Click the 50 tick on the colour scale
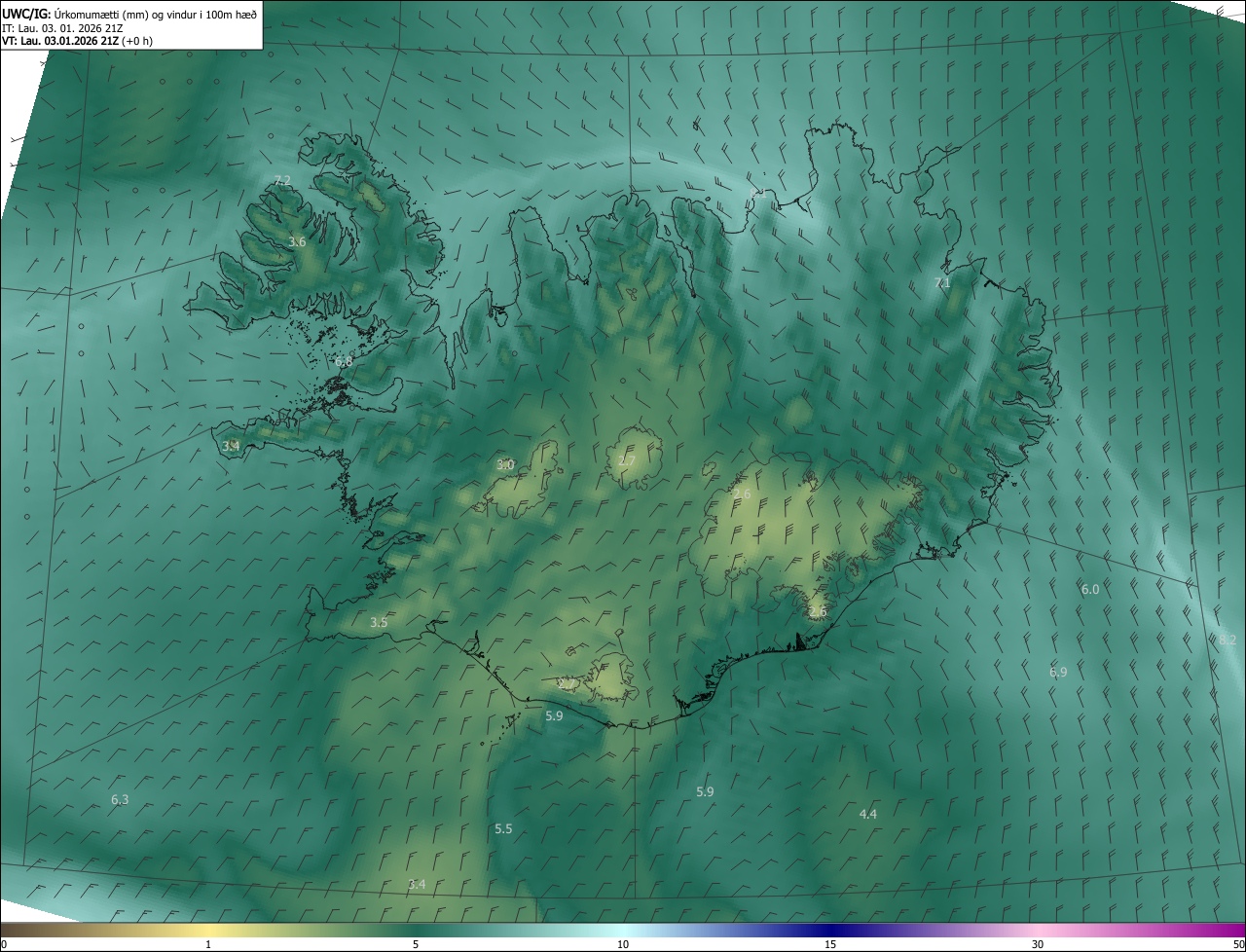This screenshot has width=1246, height=952. 1238,944
